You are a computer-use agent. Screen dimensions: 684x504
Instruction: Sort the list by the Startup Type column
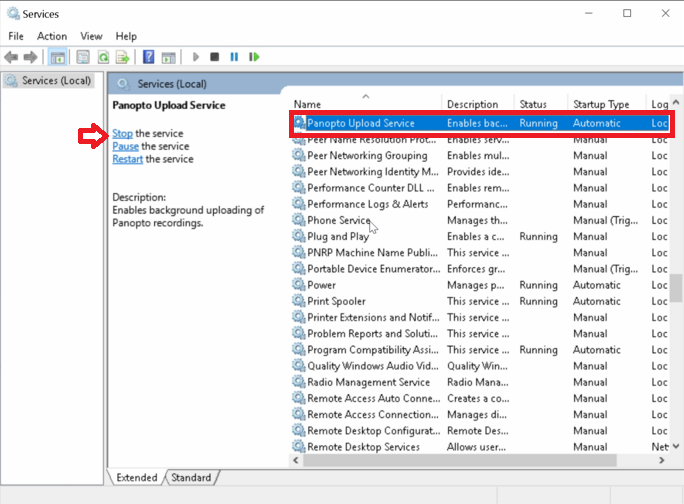601,104
